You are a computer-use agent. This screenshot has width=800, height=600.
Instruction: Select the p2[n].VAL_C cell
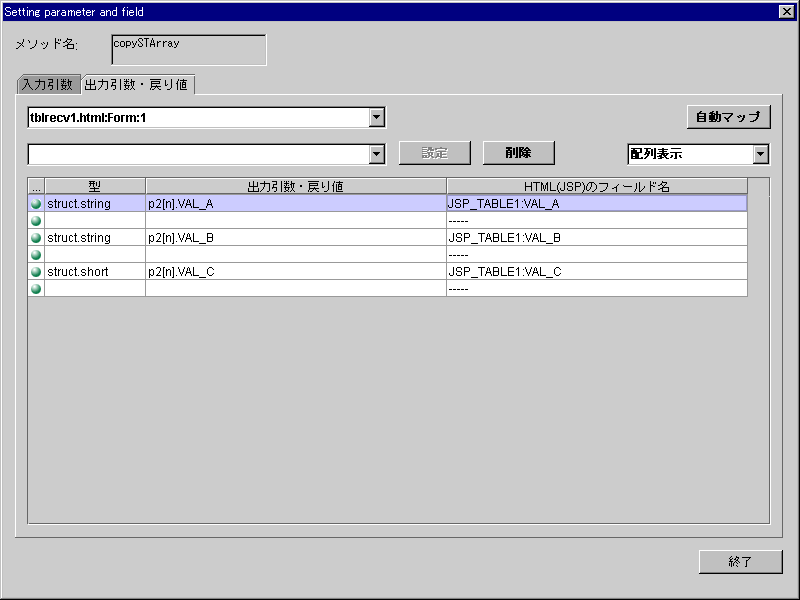(295, 272)
